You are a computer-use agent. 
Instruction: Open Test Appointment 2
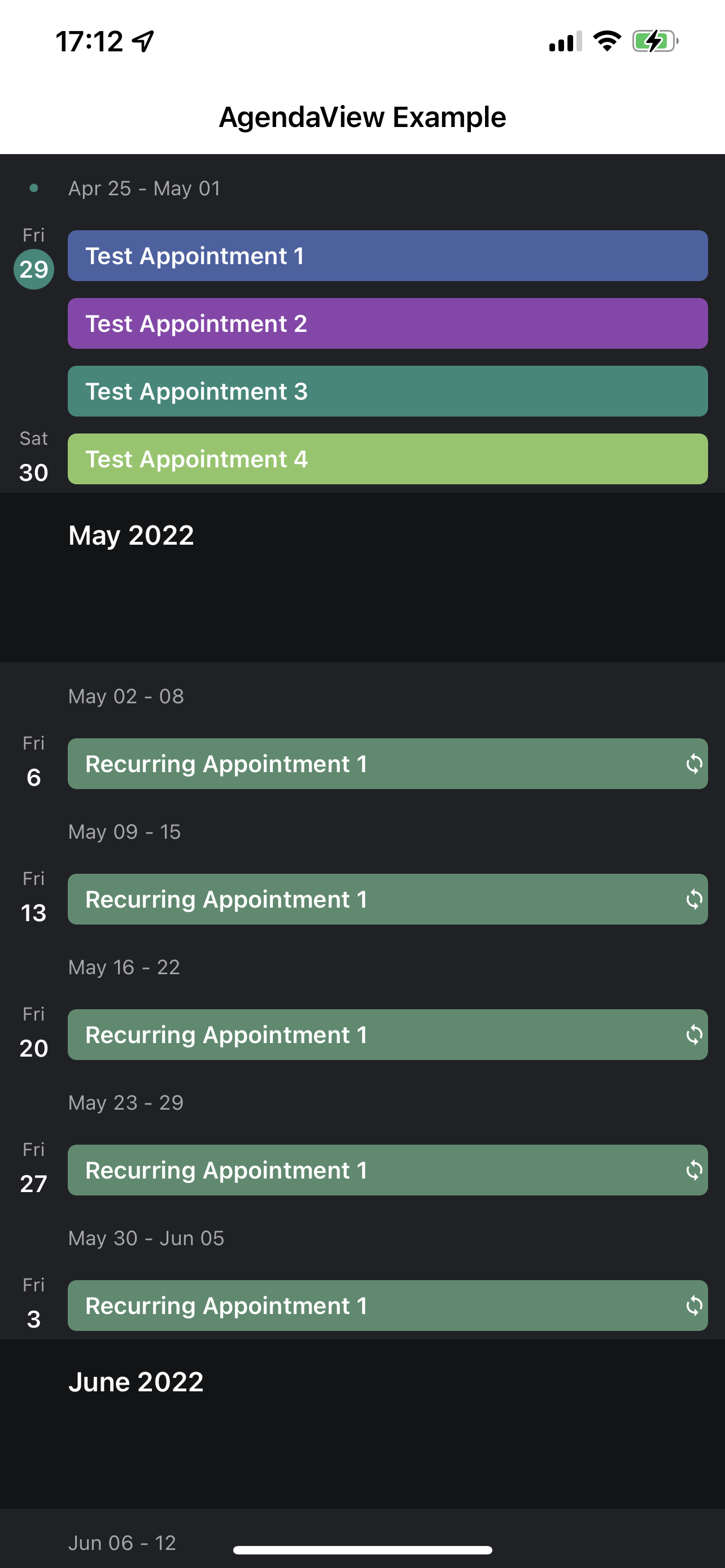pos(387,323)
